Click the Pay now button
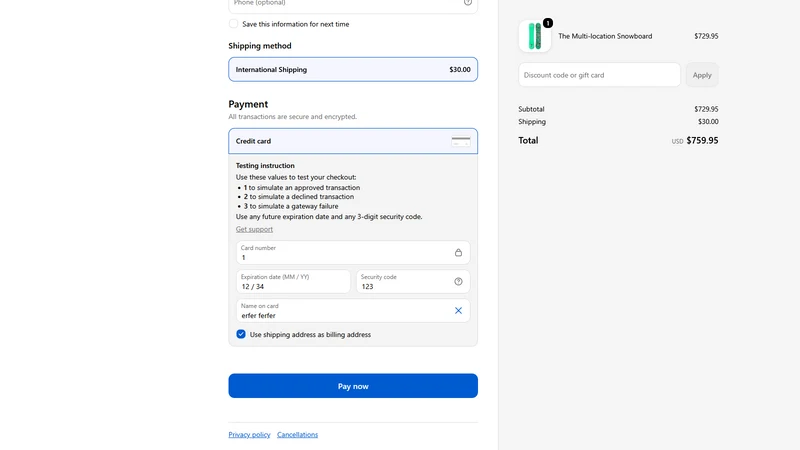The image size is (800, 450). tap(353, 386)
